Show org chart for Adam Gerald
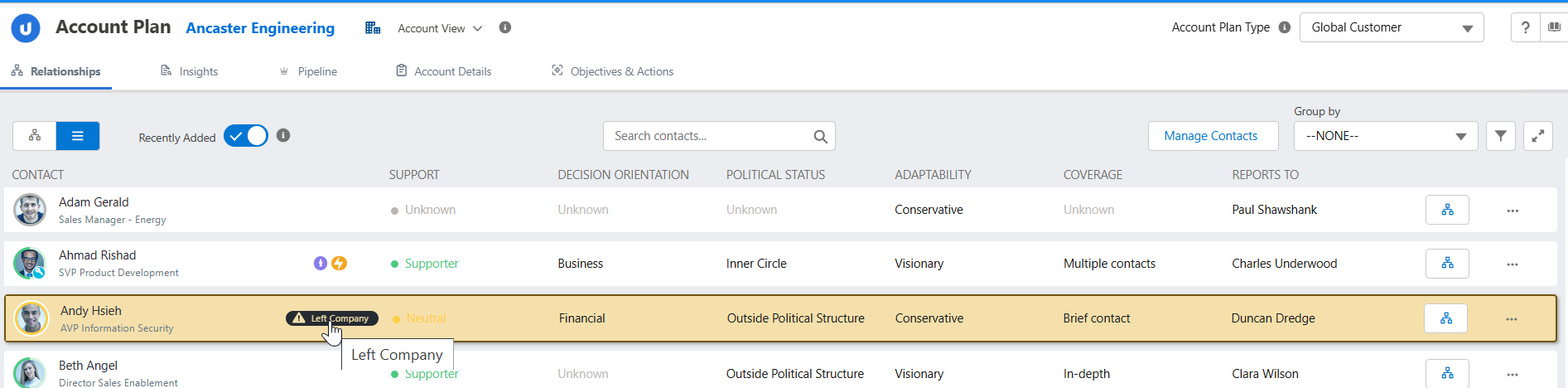1568x388 pixels. point(1447,210)
